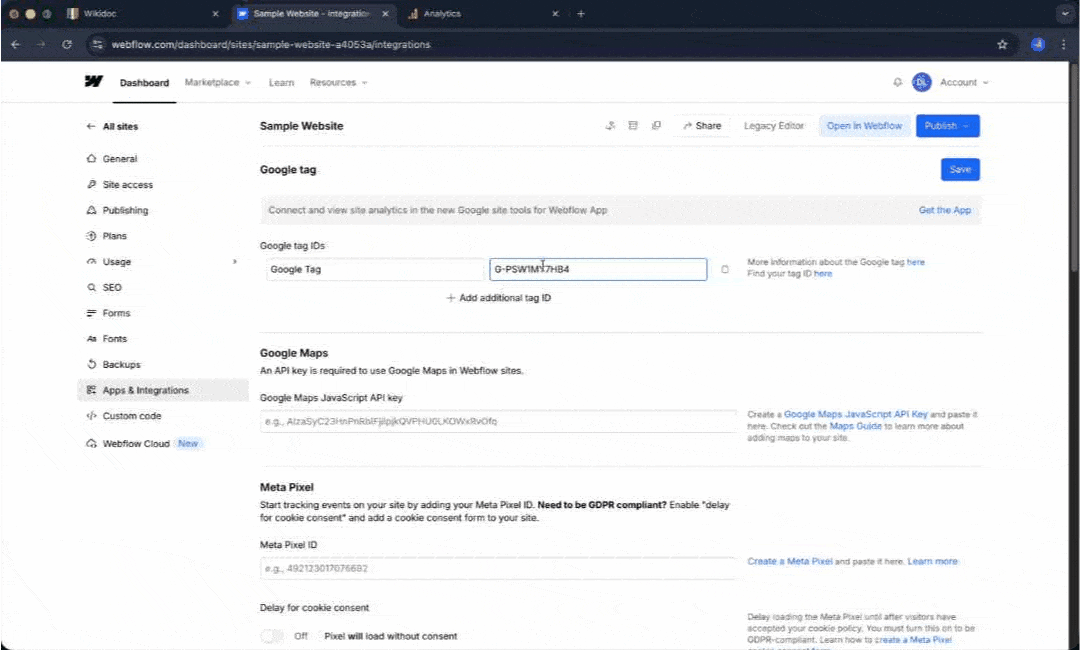Open the Google Maps JavaScript API Key link
The width and height of the screenshot is (1080, 650).
click(x=855, y=415)
